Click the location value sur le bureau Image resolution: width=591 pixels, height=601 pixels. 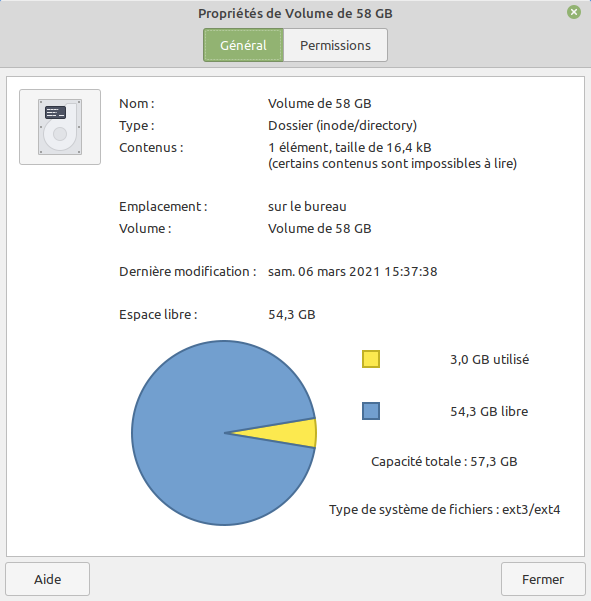click(x=307, y=207)
